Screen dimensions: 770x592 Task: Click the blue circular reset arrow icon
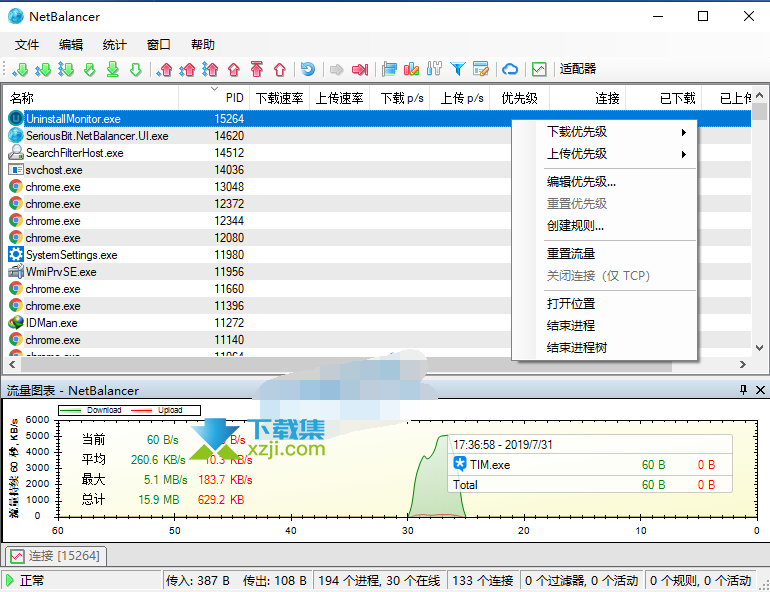point(308,69)
